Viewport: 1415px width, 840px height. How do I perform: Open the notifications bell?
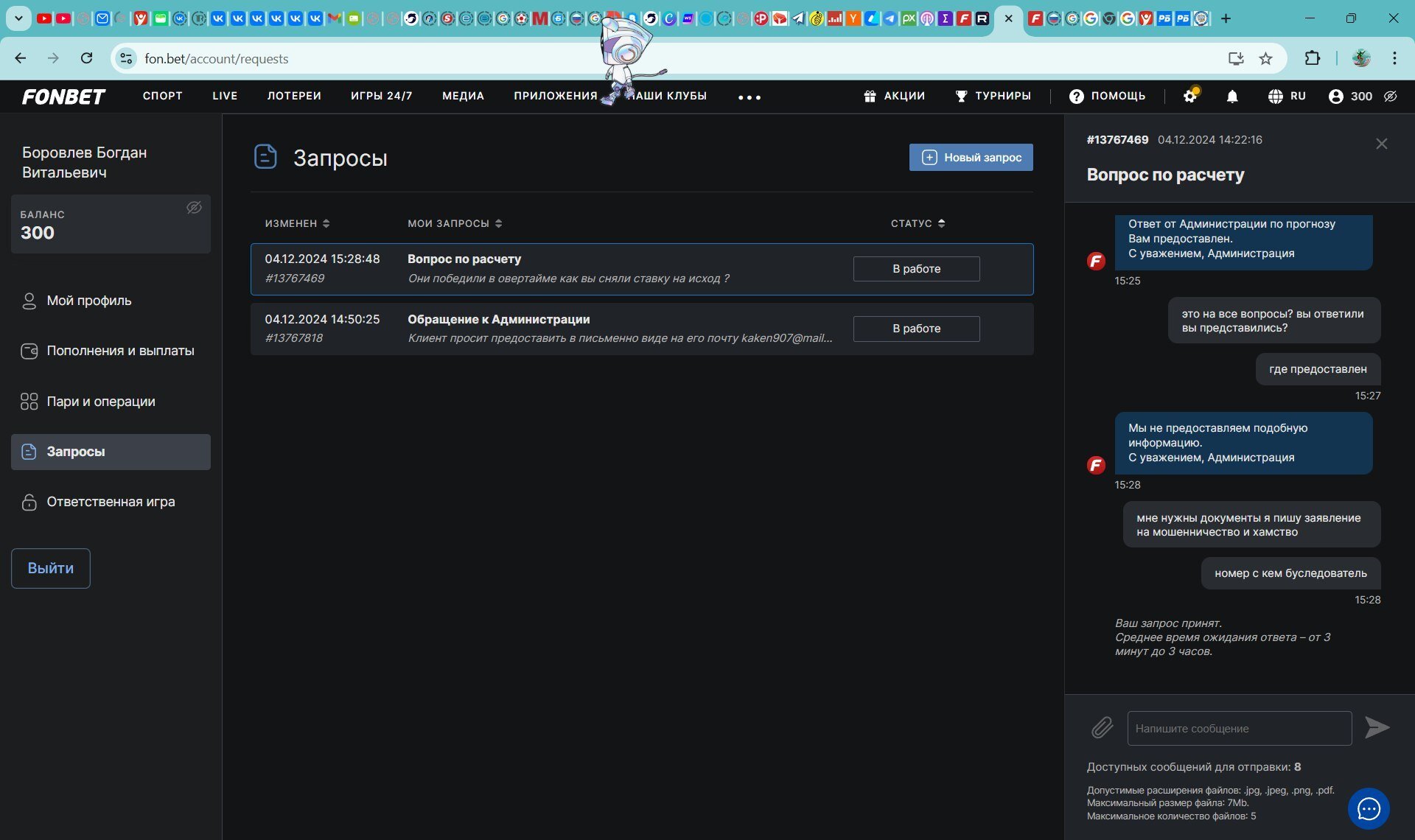pos(1232,97)
